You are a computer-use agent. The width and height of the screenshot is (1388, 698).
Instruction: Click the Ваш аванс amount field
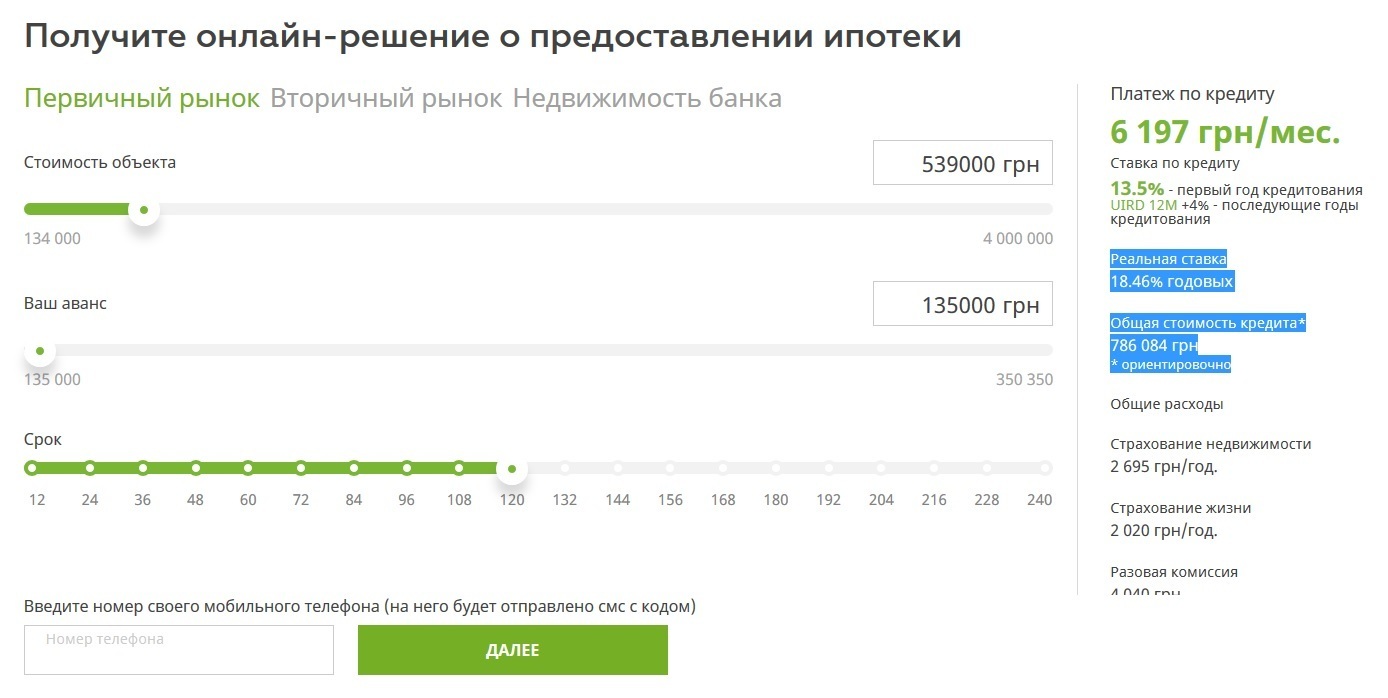pyautogui.click(x=962, y=304)
